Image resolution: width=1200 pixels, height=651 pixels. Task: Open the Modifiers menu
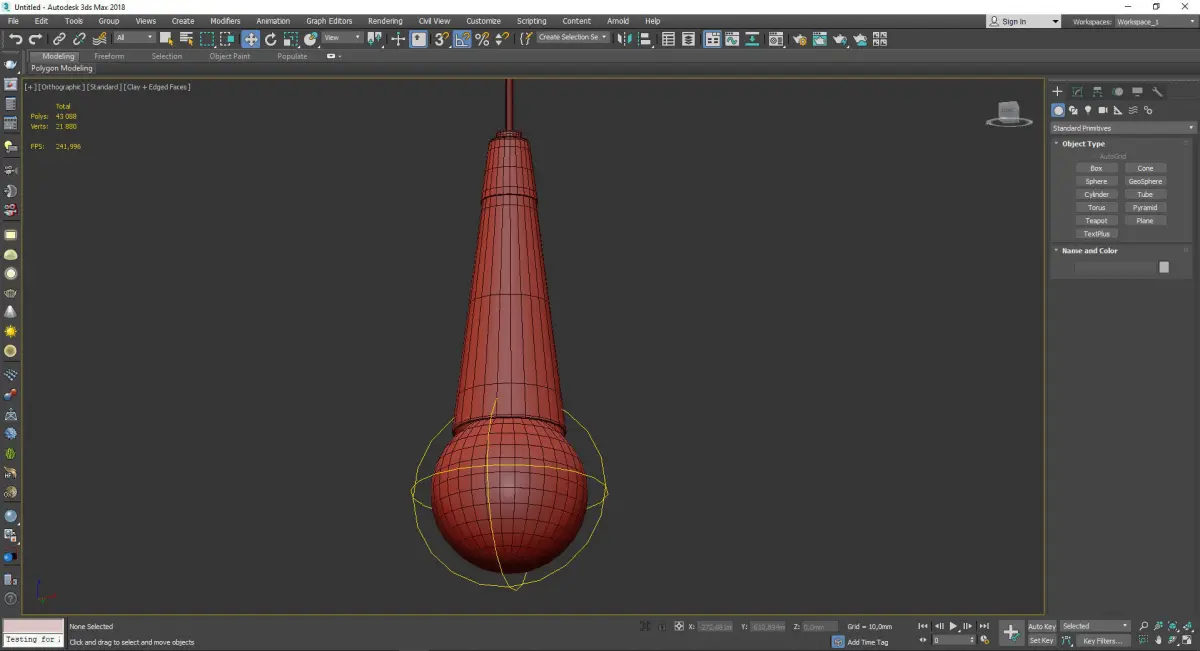(x=225, y=21)
